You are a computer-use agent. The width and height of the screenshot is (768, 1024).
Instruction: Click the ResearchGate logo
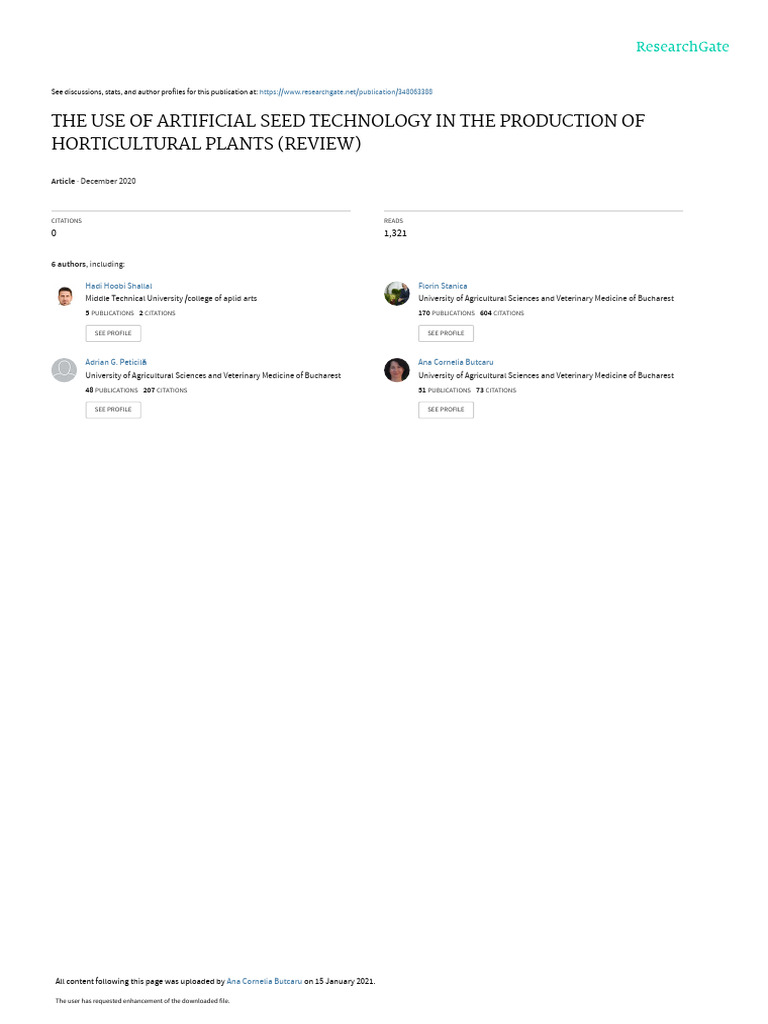[x=682, y=46]
